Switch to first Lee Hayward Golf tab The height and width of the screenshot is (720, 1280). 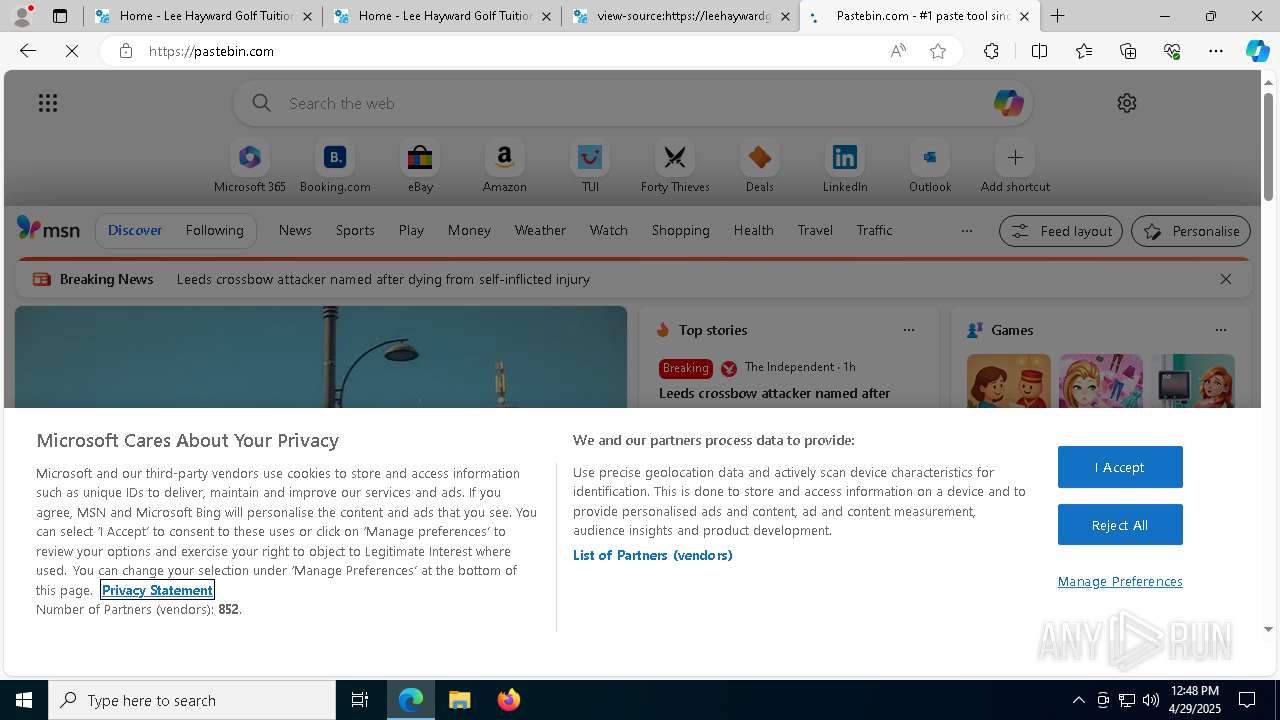203,16
